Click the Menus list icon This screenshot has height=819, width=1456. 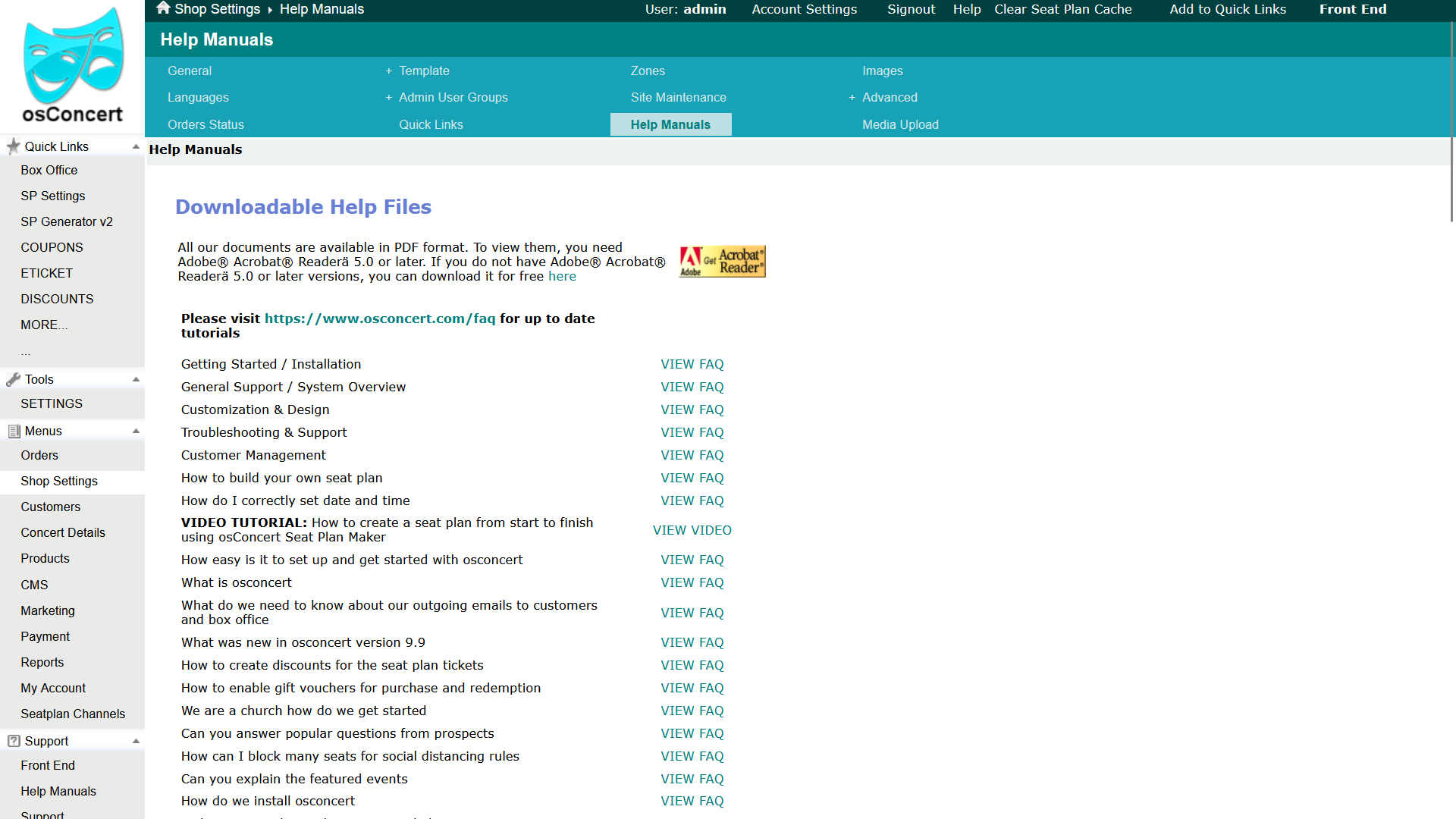14,431
